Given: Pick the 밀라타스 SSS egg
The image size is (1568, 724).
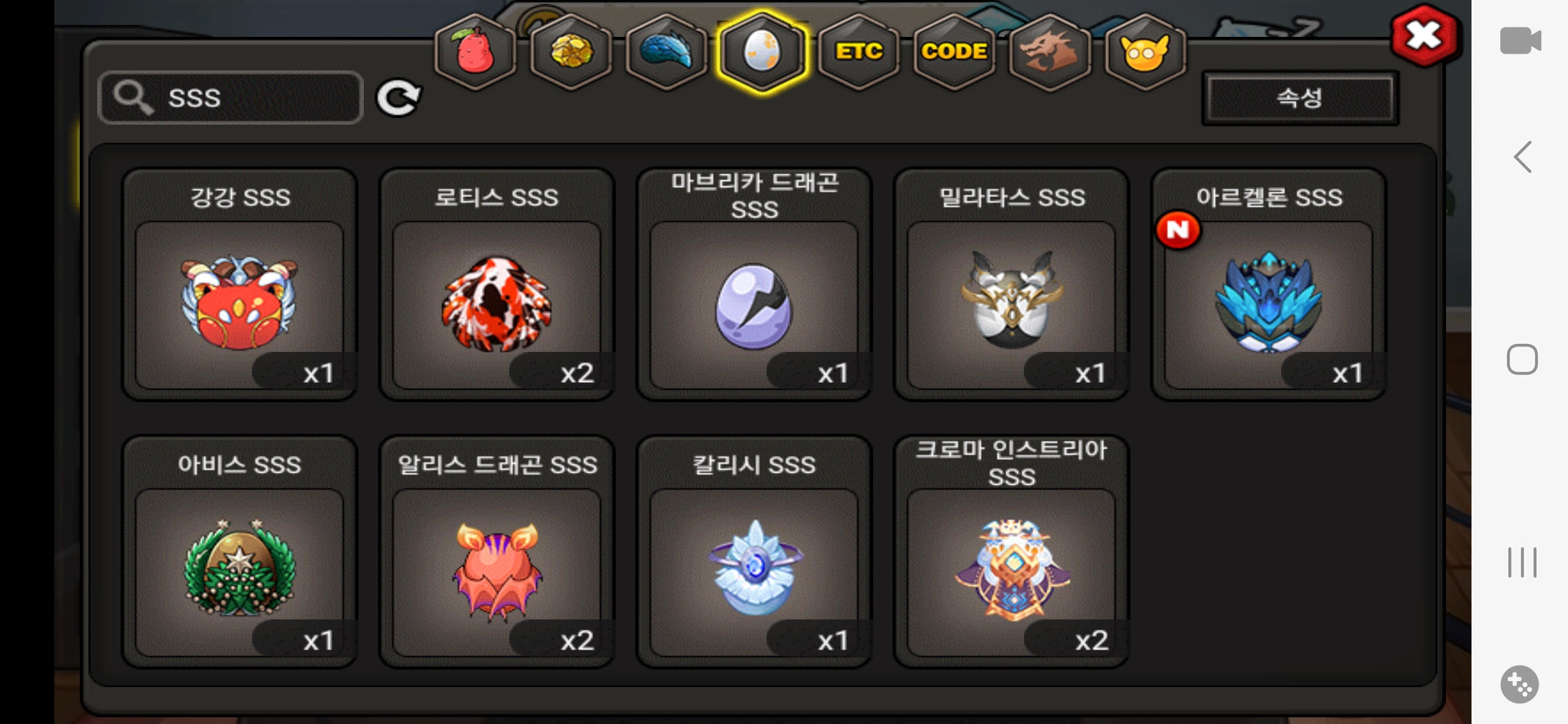Looking at the screenshot, I should (1011, 284).
